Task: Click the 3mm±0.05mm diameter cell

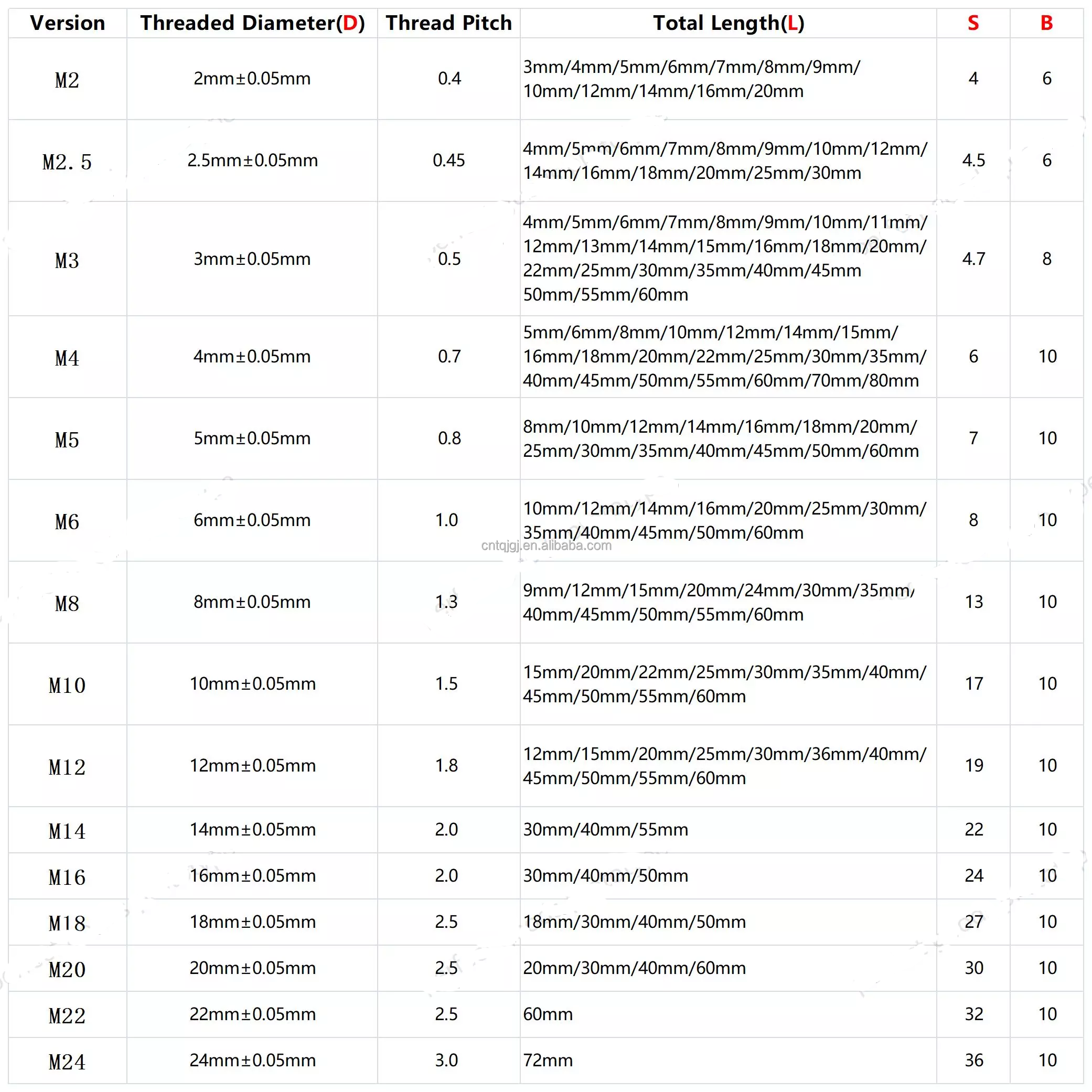Action: point(252,259)
